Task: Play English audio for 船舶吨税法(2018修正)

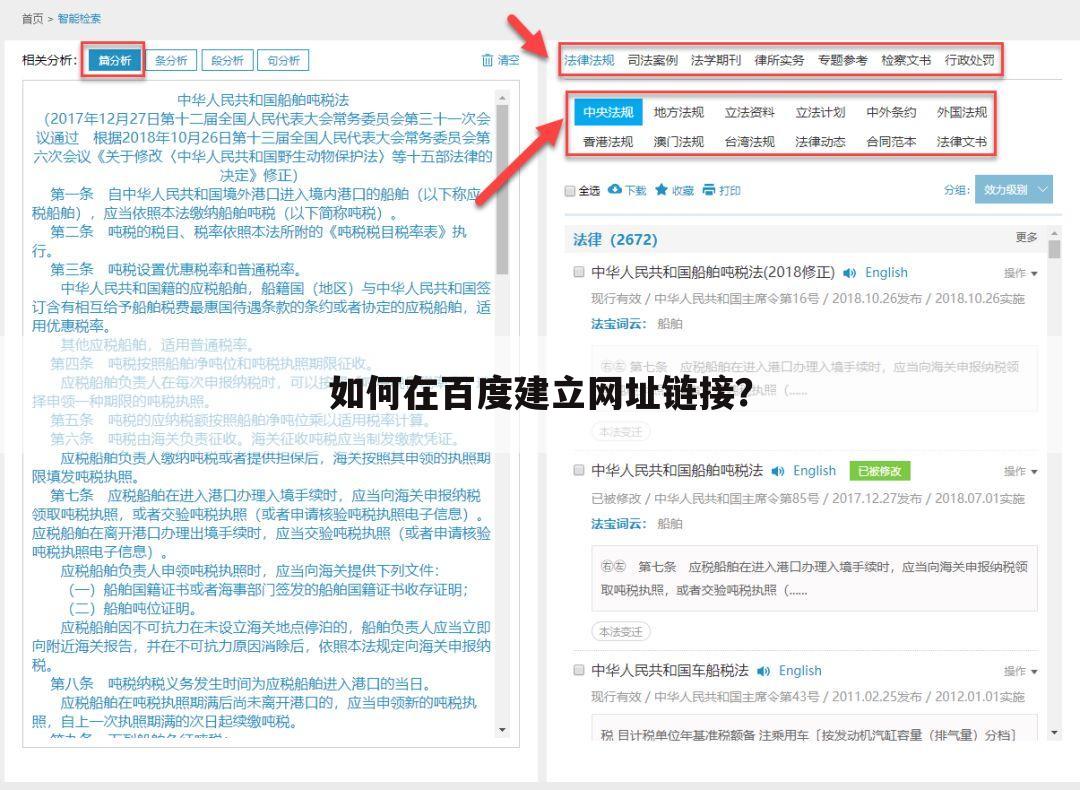Action: coord(849,272)
